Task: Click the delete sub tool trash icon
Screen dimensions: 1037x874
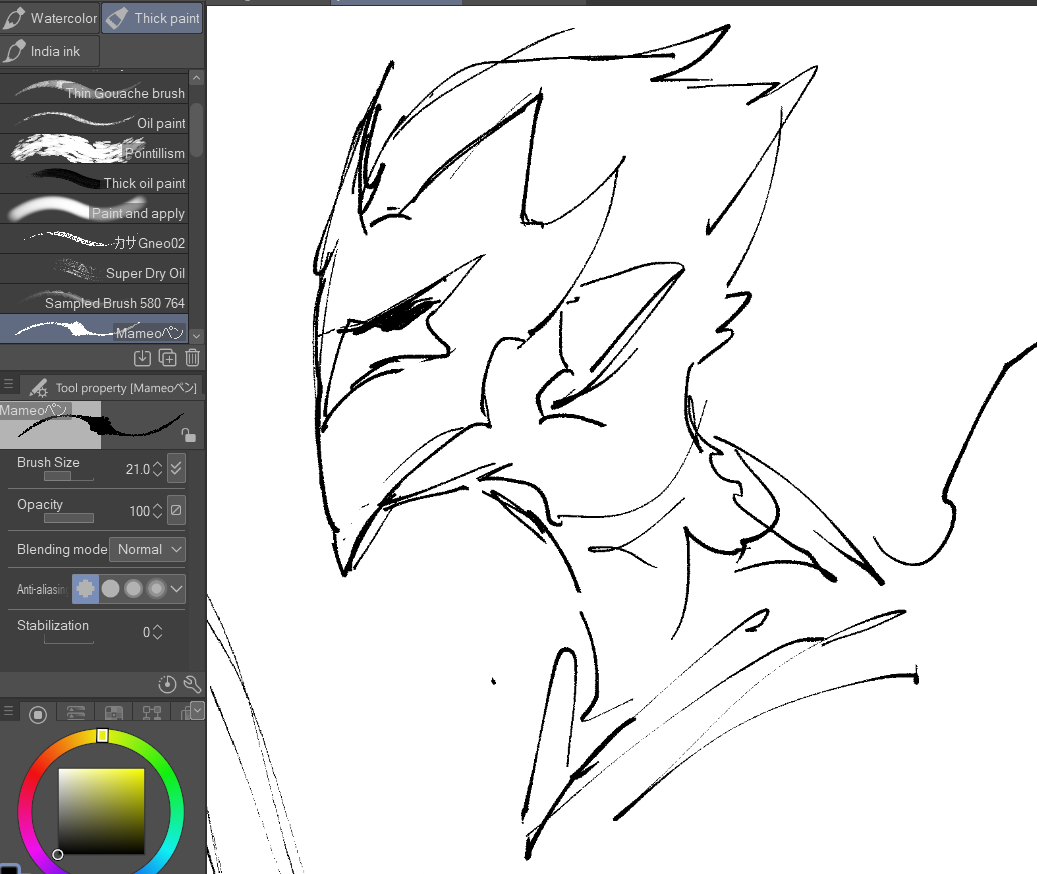Action: (x=193, y=358)
